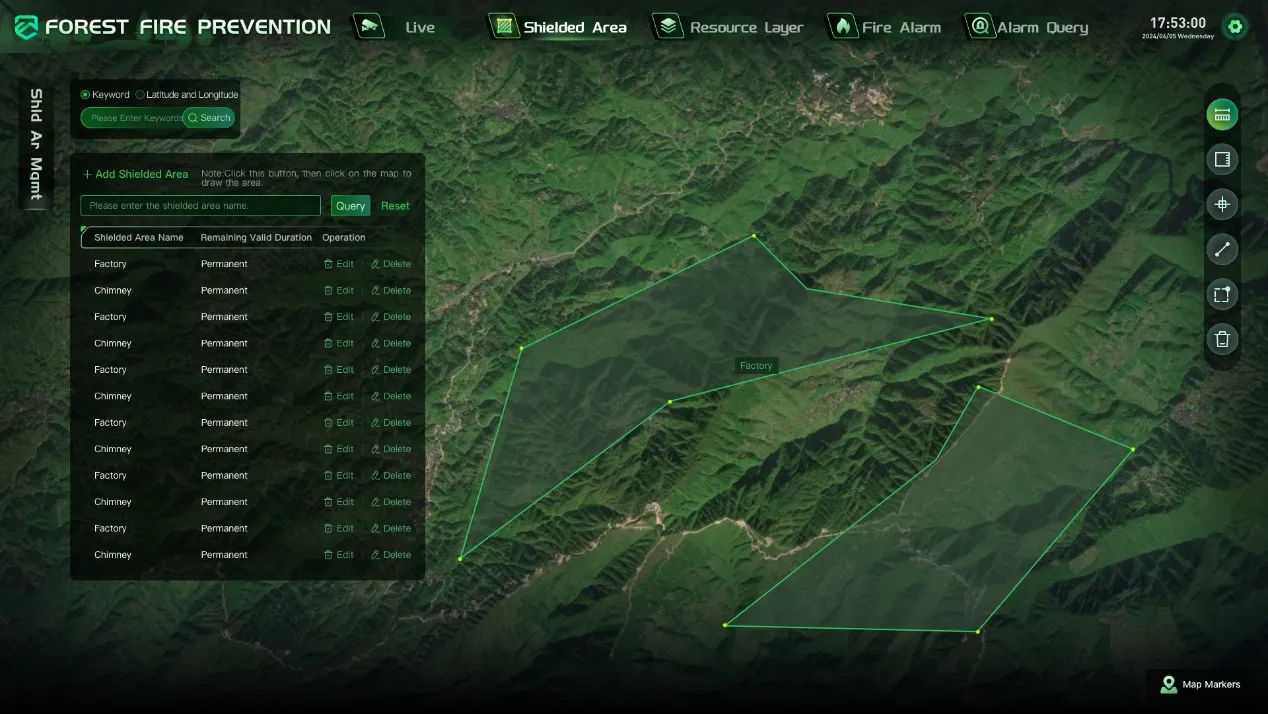This screenshot has height=714, width=1268.
Task: Open the Resource Layer tab
Action: (x=728, y=27)
